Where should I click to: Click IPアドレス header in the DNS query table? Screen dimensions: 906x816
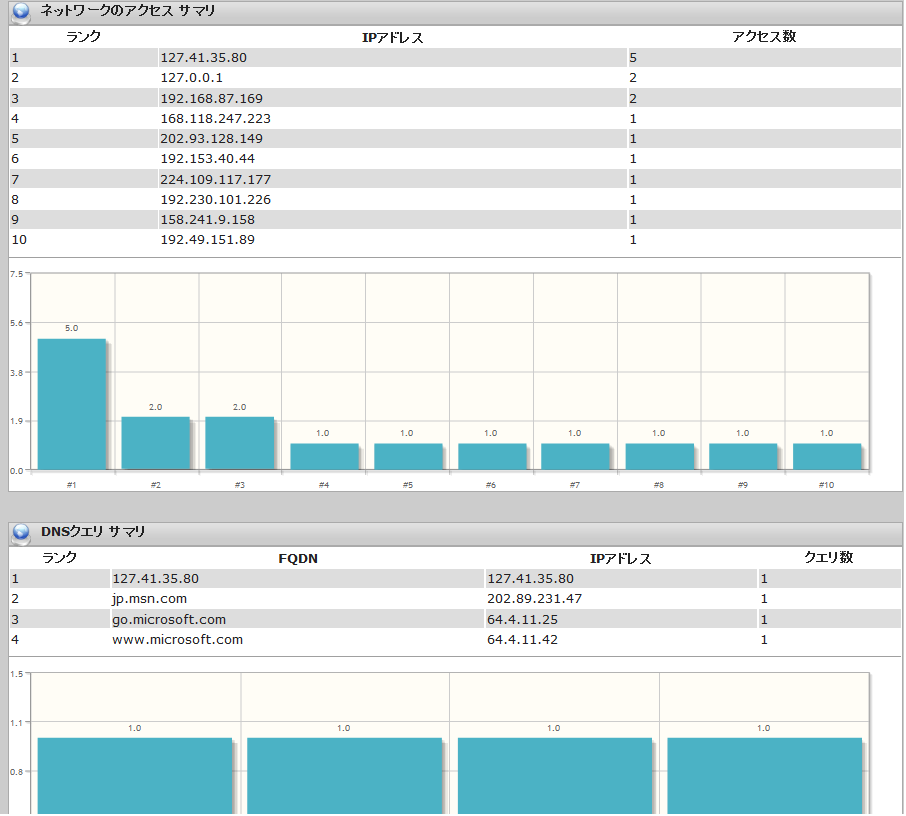pos(620,558)
